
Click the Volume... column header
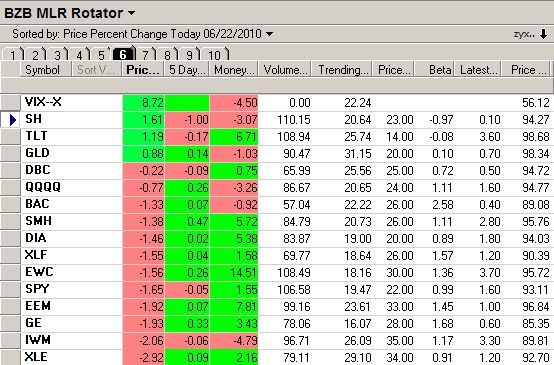[285, 69]
